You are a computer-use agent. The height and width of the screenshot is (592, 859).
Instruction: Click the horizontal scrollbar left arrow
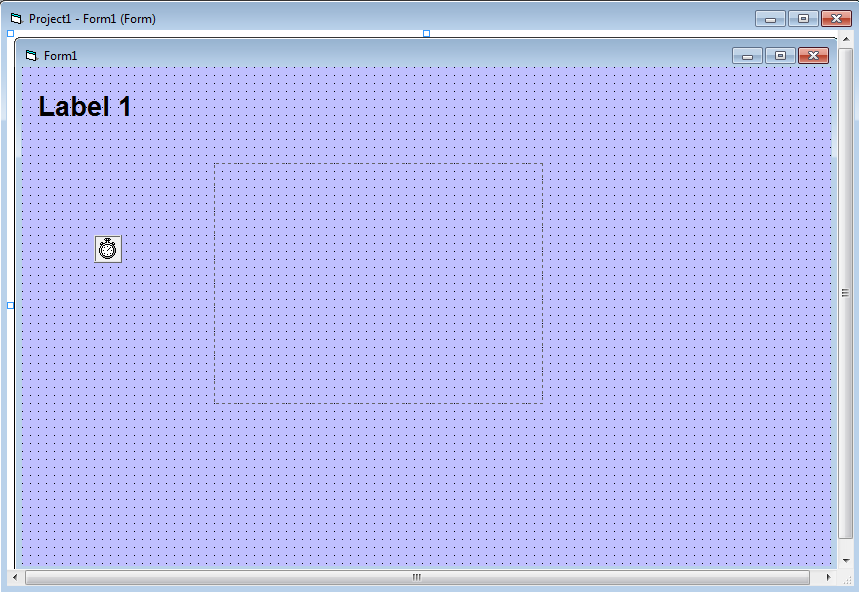[15, 578]
